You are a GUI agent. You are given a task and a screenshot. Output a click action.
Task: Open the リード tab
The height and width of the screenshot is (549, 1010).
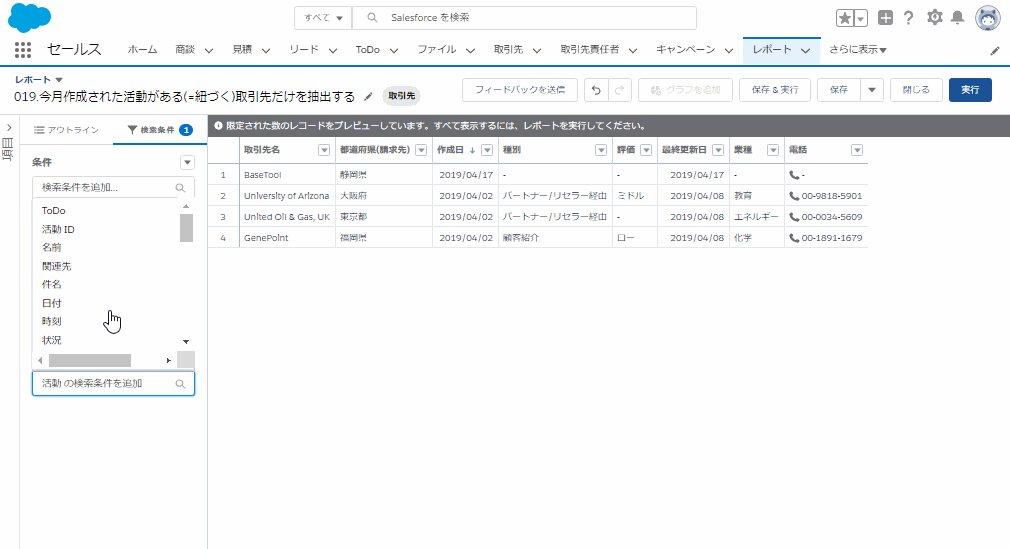303,50
